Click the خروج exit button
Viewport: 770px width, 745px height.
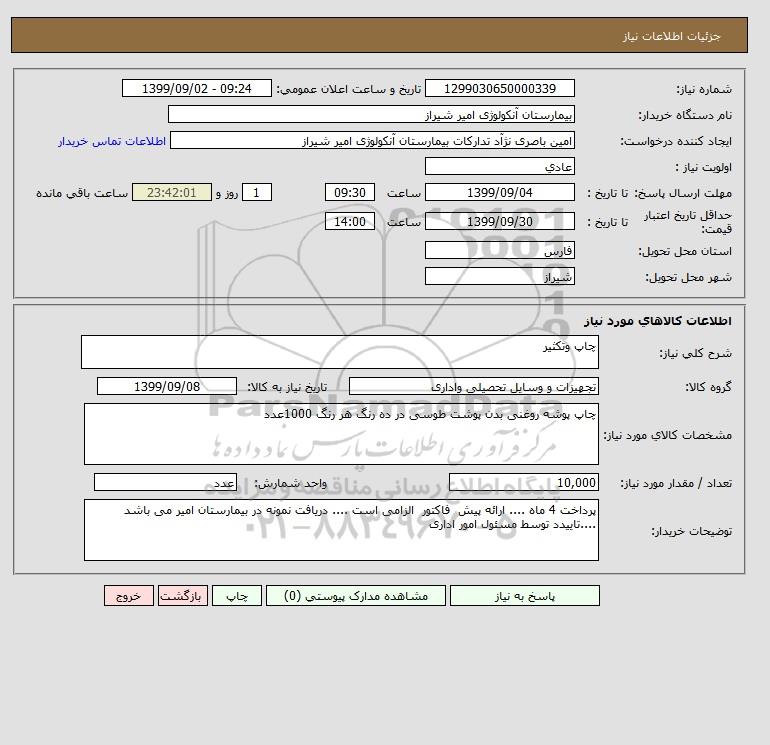[129, 596]
